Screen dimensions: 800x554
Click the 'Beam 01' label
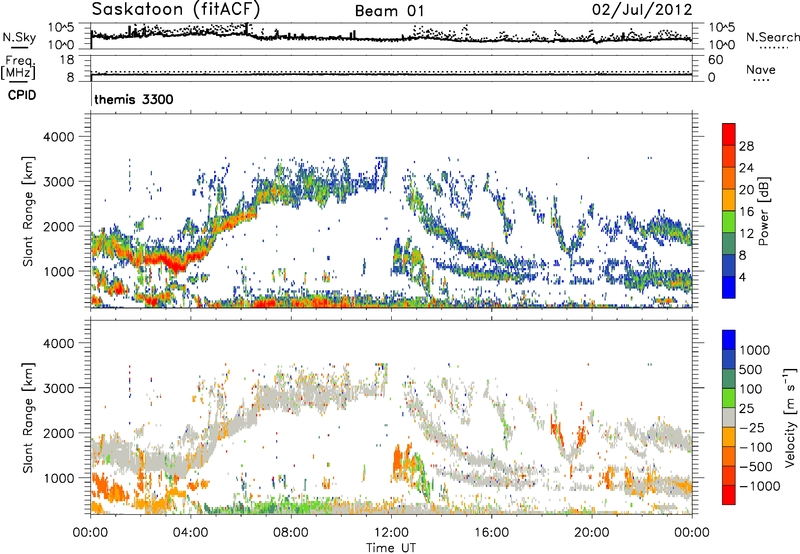pyautogui.click(x=389, y=11)
